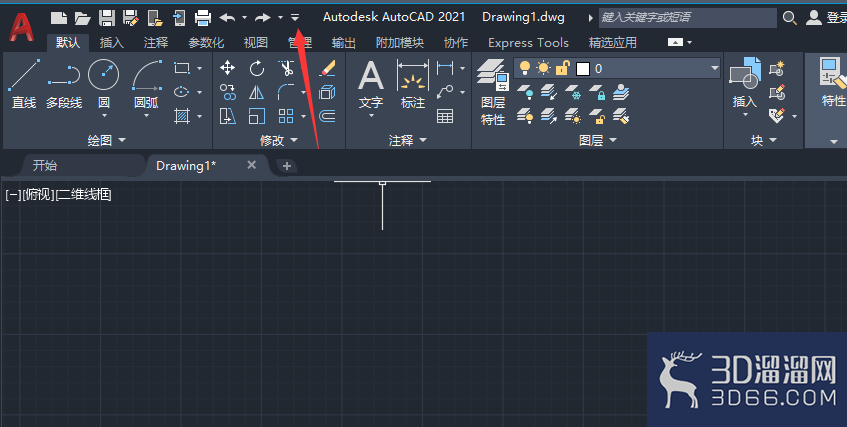Click the 插入 insert block button

tap(745, 84)
